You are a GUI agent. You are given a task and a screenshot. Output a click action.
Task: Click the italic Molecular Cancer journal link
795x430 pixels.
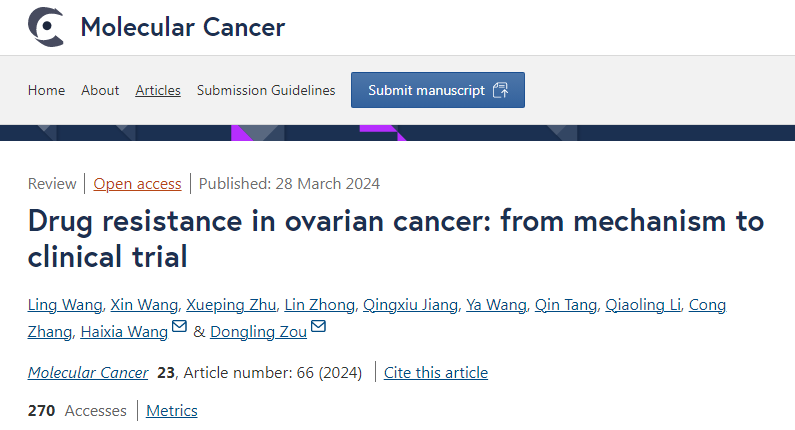click(x=88, y=373)
